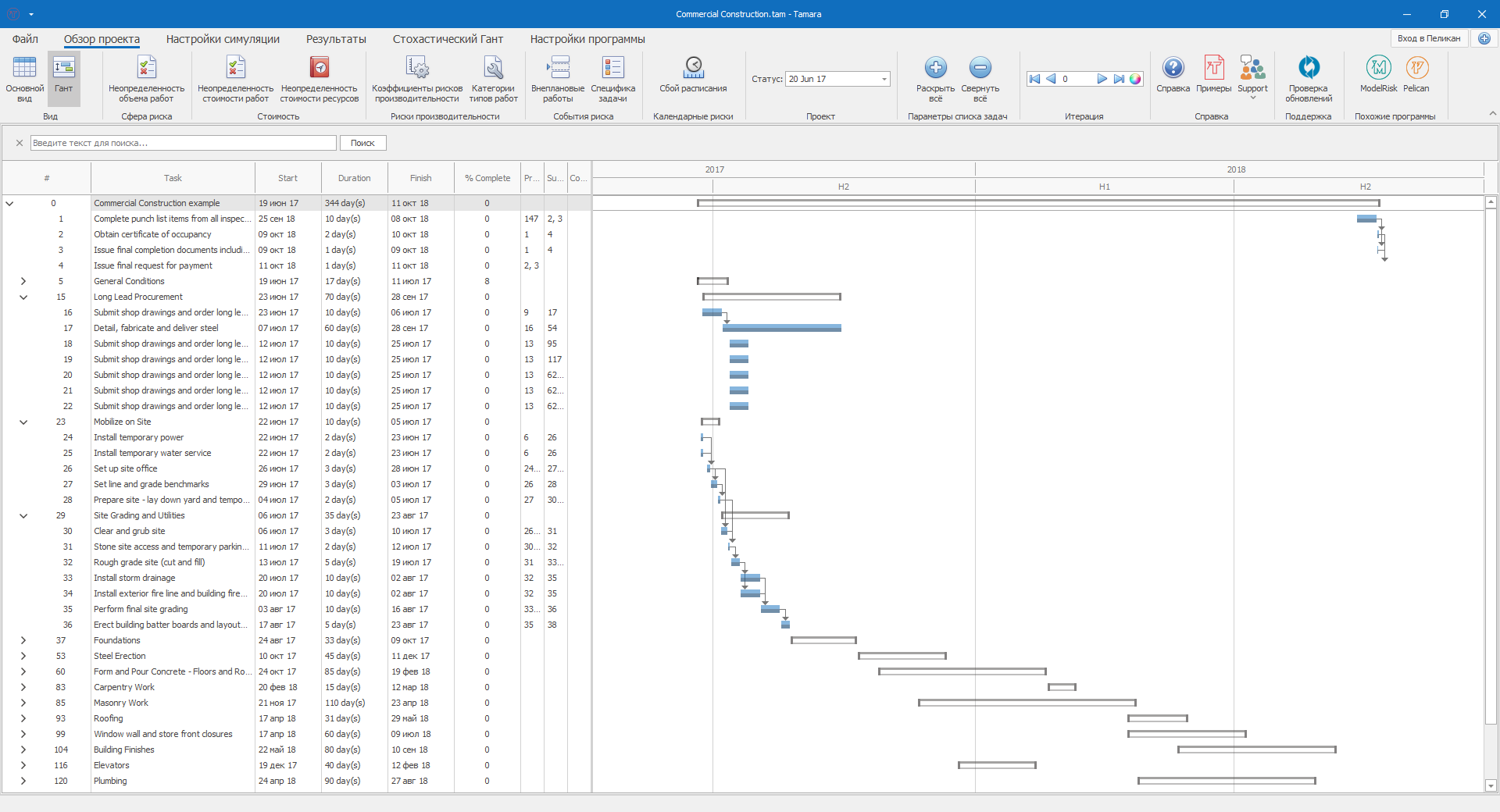Click the Вход в Пеликан button
The width and height of the screenshot is (1500, 812).
click(x=1428, y=38)
